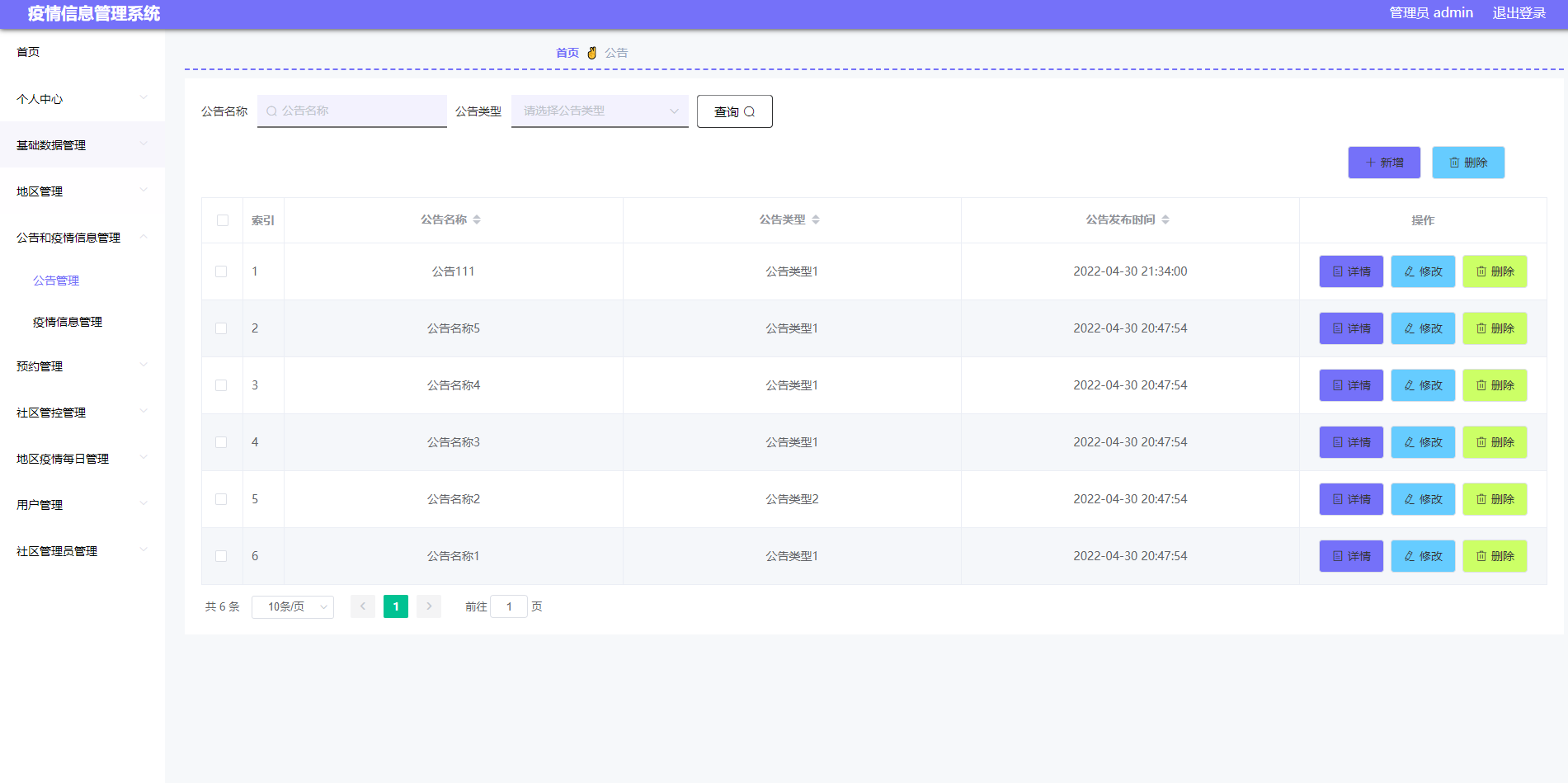Image resolution: width=1568 pixels, height=783 pixels.
Task: Click the page number input after 前往
Action: [x=509, y=606]
